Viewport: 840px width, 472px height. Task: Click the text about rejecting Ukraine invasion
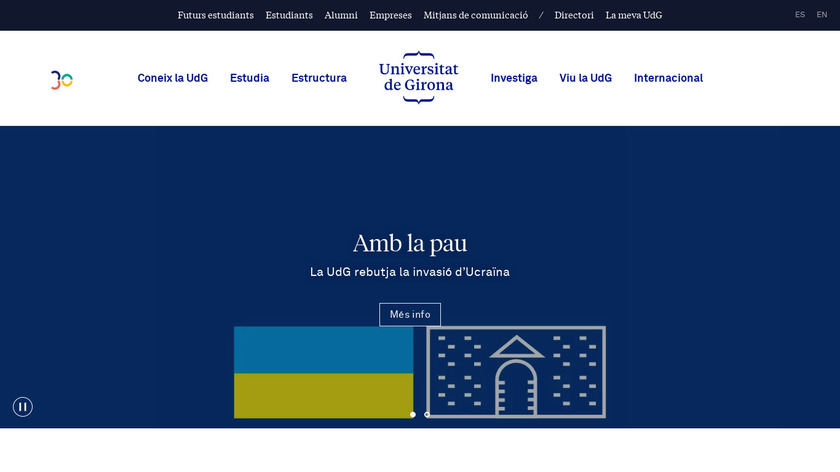pyautogui.click(x=410, y=272)
